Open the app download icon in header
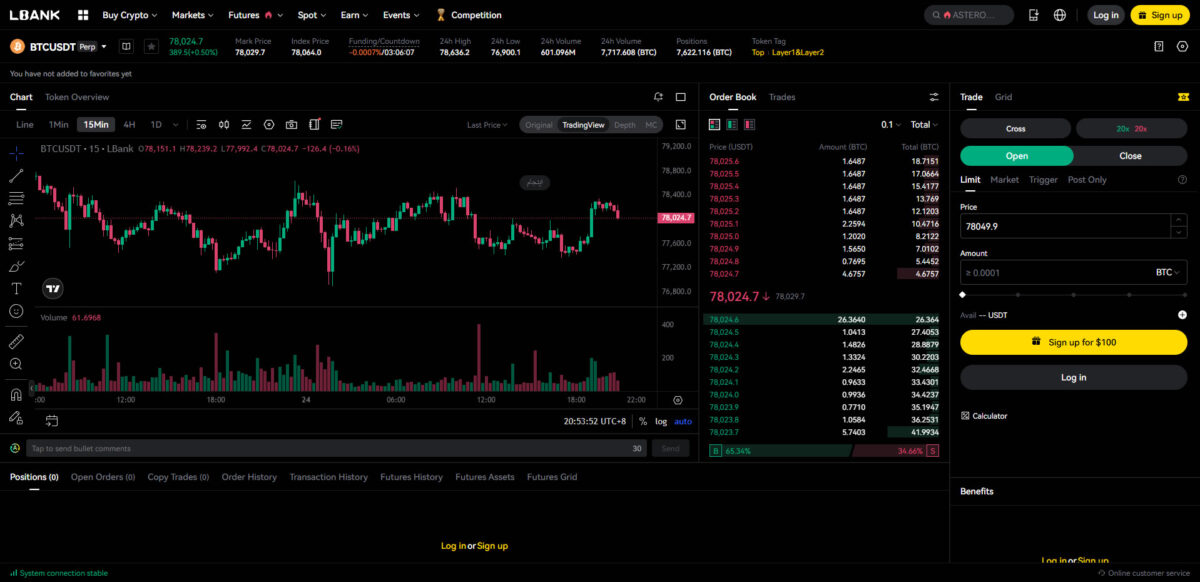1200x582 pixels. tap(1033, 15)
